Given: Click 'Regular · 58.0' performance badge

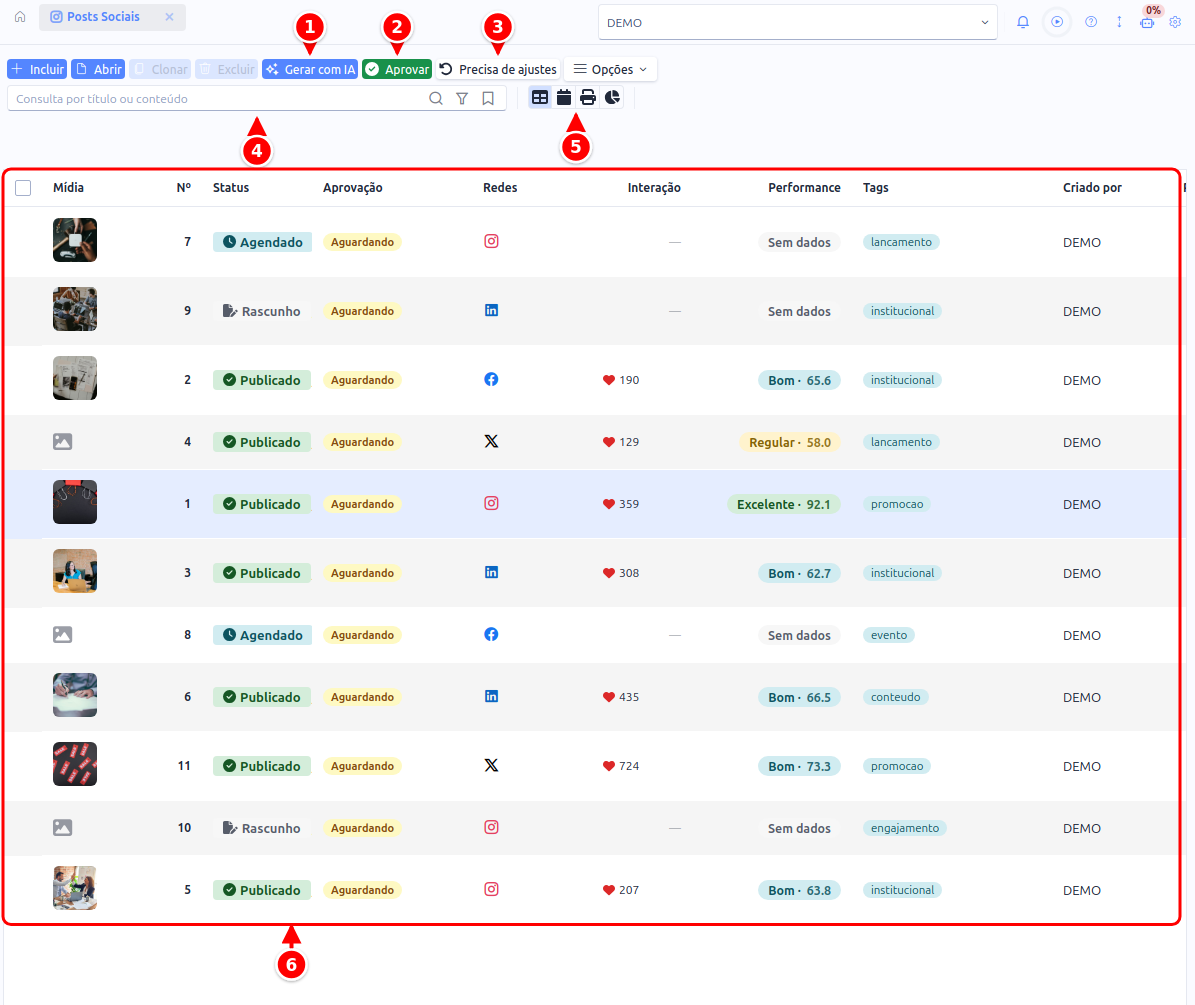Looking at the screenshot, I should 790,443.
